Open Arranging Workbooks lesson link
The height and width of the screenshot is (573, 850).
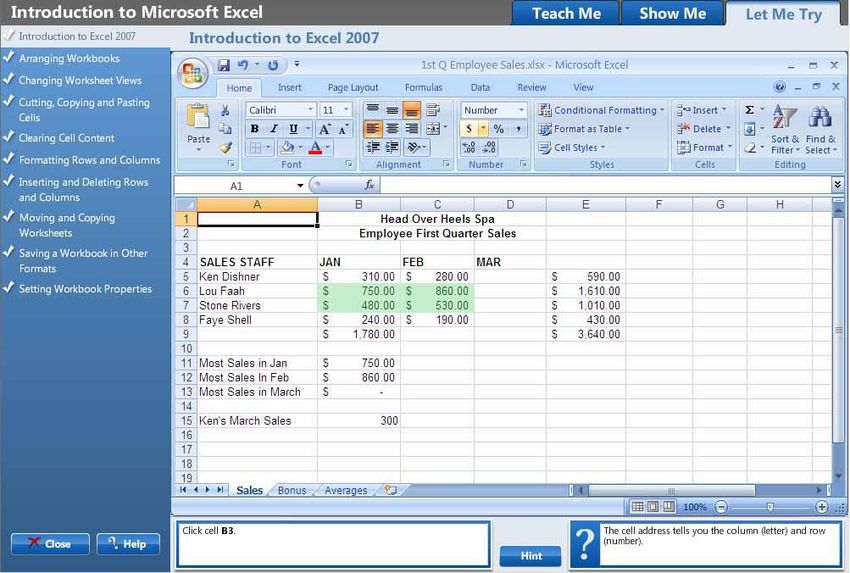(69, 58)
